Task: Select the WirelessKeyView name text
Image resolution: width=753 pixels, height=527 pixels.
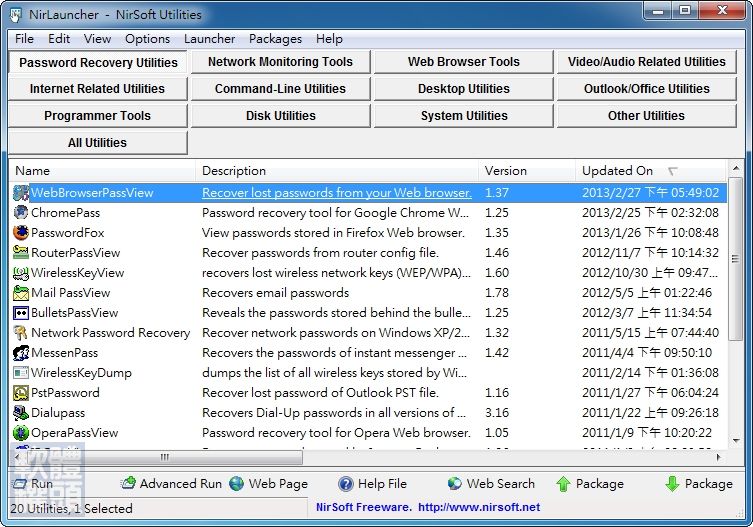Action: pyautogui.click(x=78, y=272)
